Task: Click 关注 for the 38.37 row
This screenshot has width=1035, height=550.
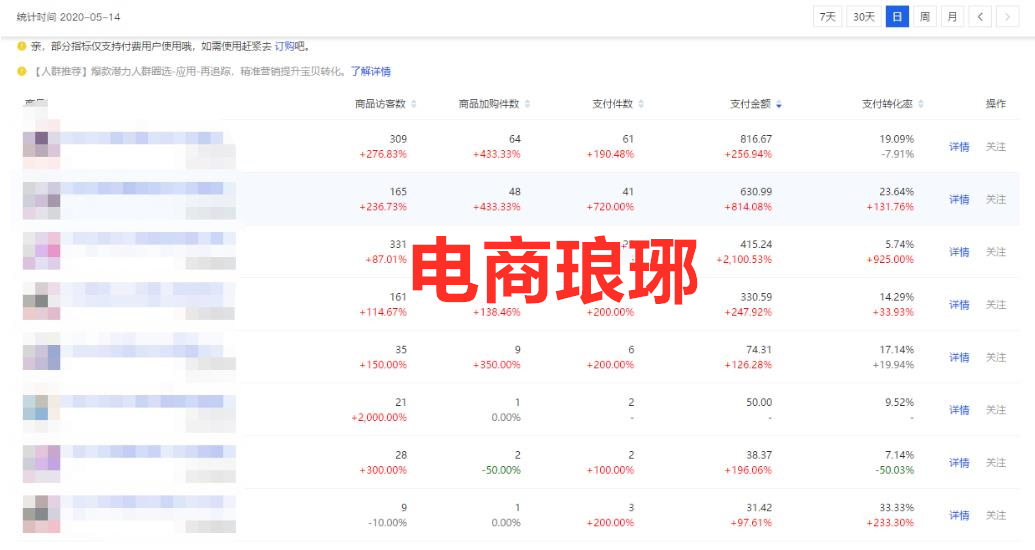Action: (x=995, y=463)
